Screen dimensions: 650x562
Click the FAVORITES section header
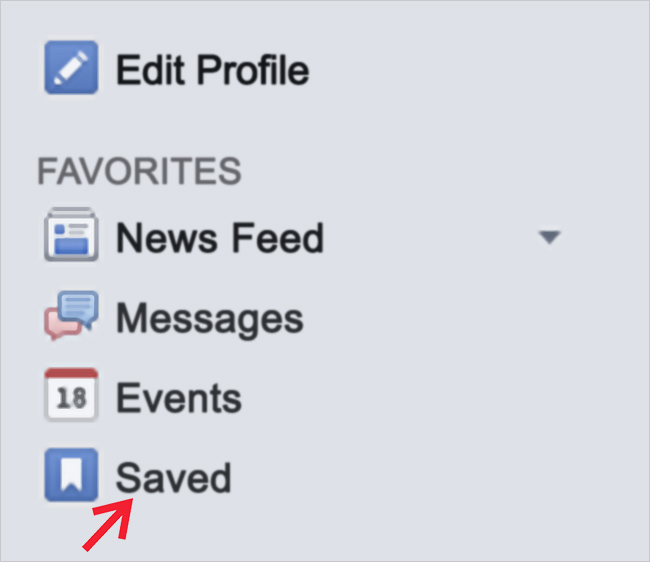(139, 172)
